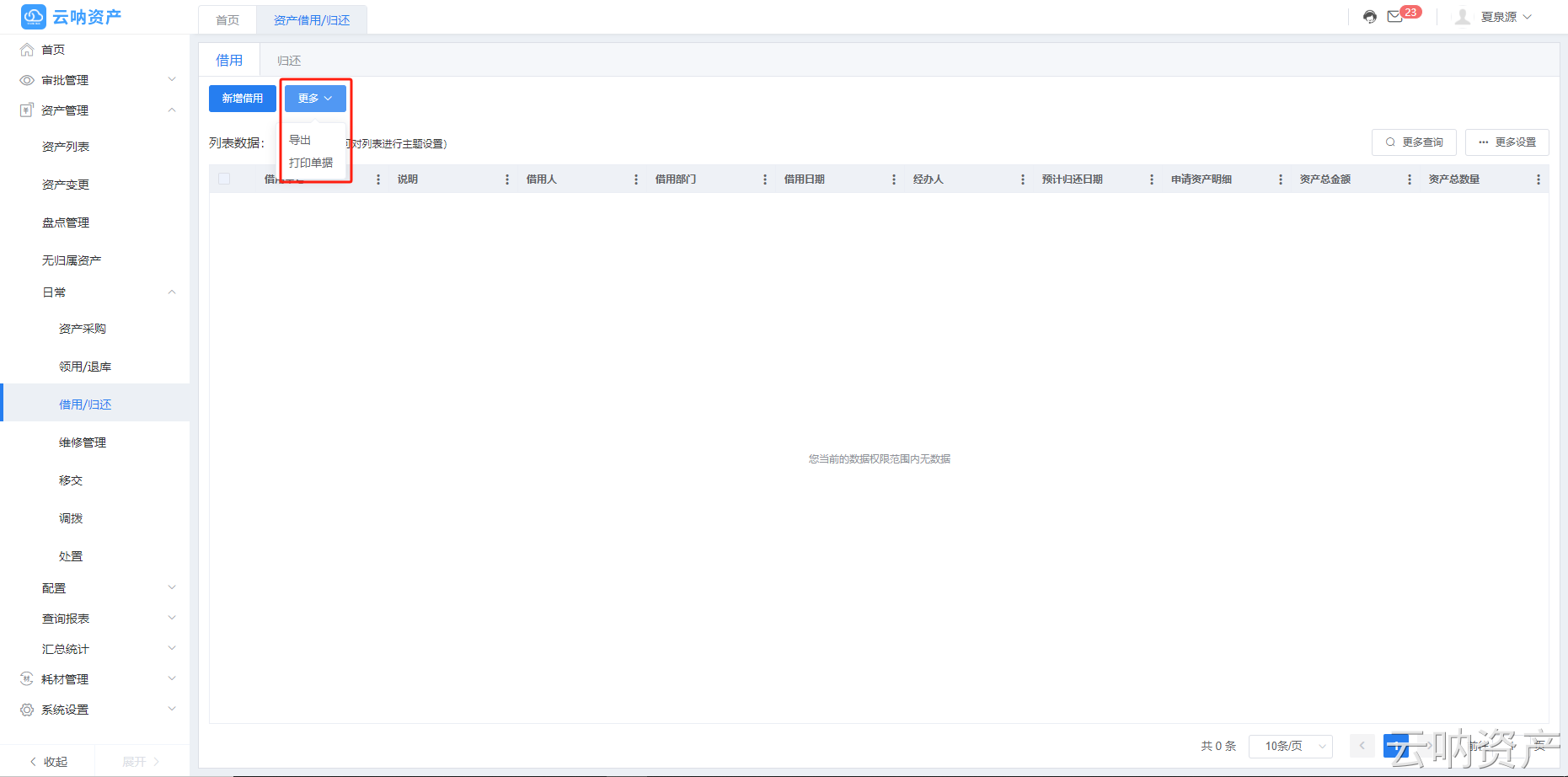Go to previous page arrow
Screen dimensions: 1568x777
click(1362, 746)
